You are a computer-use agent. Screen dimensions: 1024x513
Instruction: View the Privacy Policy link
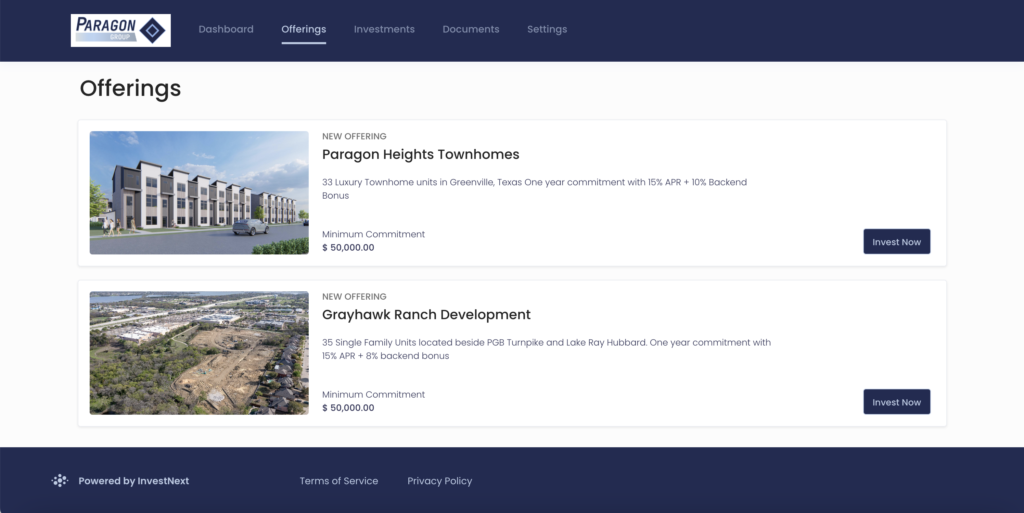[439, 481]
